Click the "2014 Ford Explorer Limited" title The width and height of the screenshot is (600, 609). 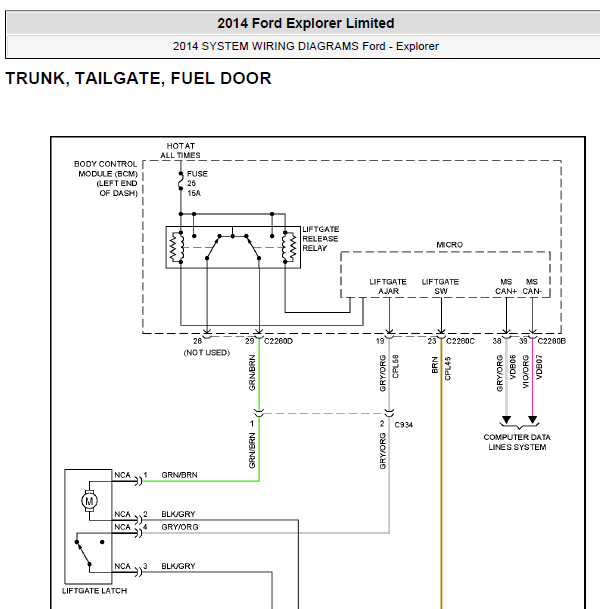[x=306, y=23]
